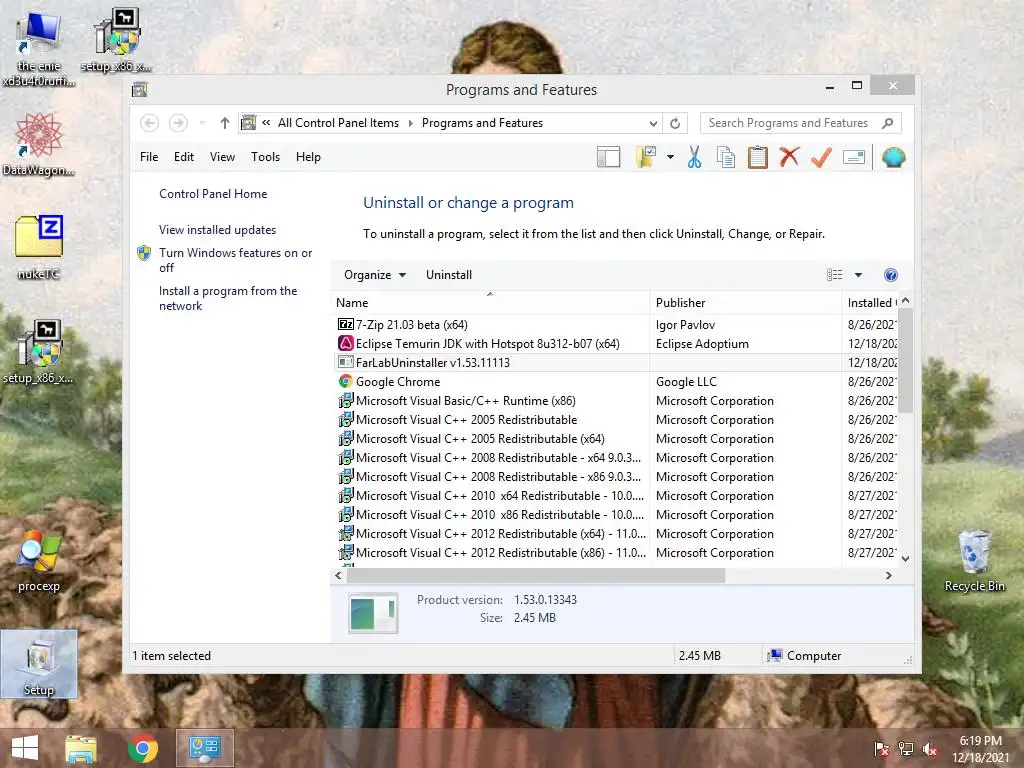Click View installed updates link
Screen dimensions: 1024x768
pyautogui.click(x=217, y=230)
